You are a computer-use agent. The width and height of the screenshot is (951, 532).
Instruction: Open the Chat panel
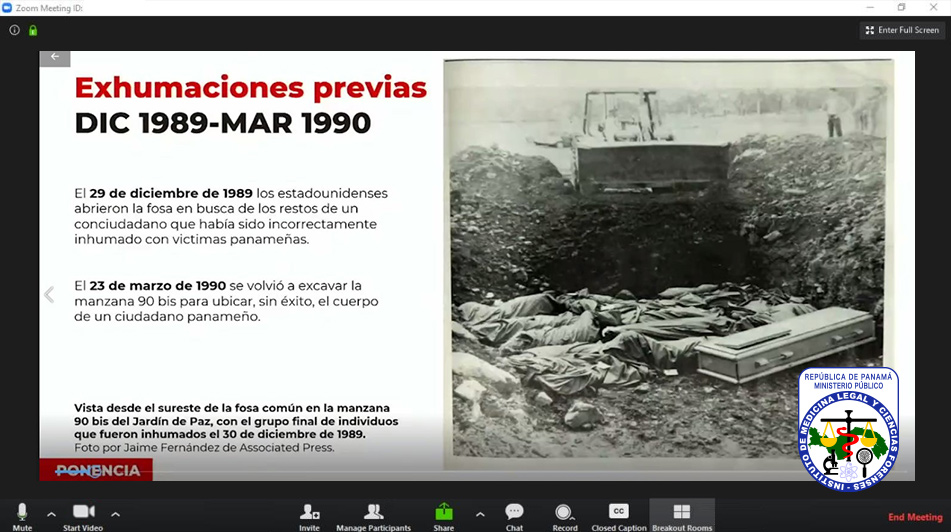point(514,517)
